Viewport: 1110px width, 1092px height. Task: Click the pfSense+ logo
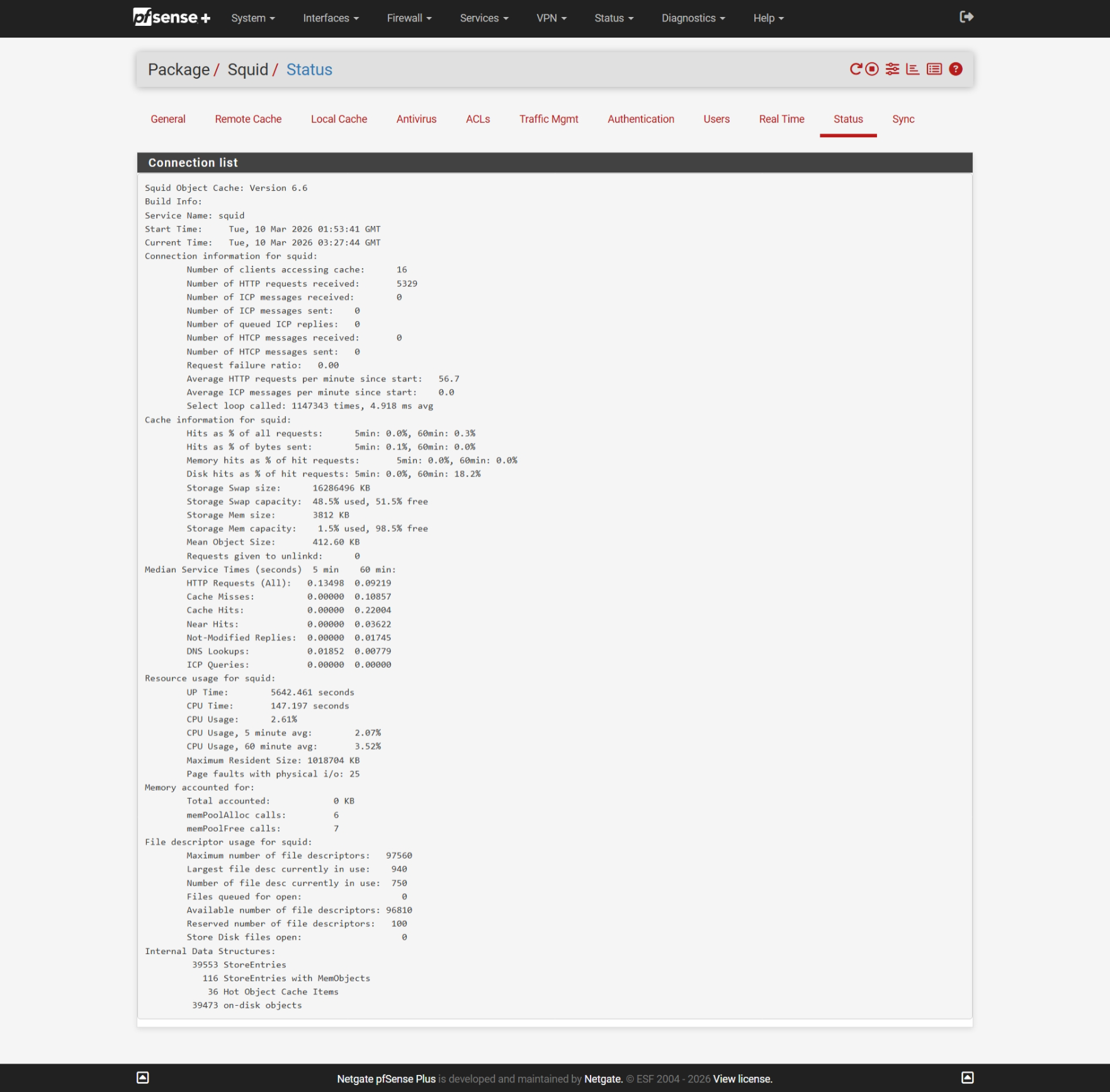pyautogui.click(x=171, y=17)
